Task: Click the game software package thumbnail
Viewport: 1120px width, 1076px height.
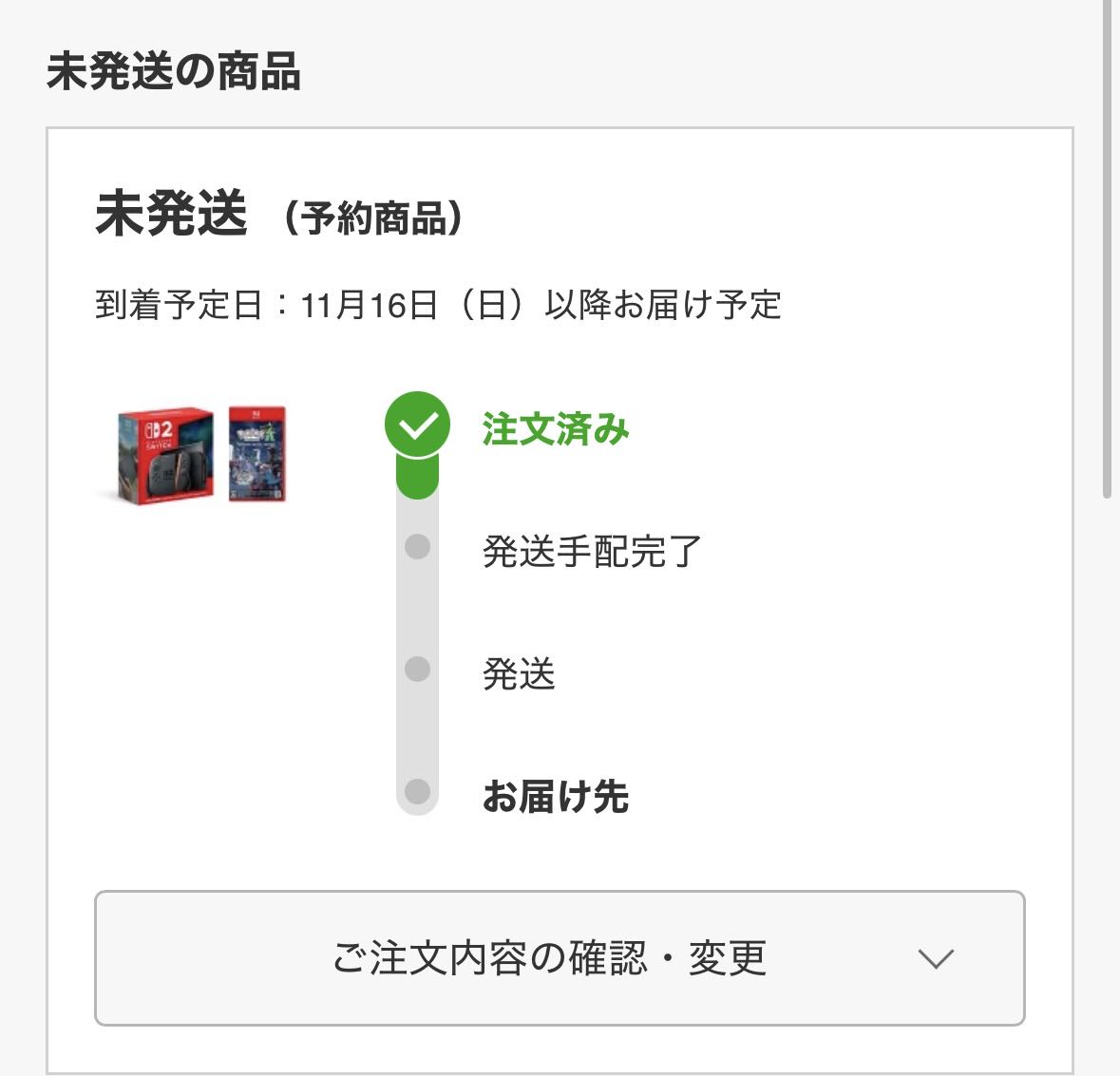Action: pos(257,454)
